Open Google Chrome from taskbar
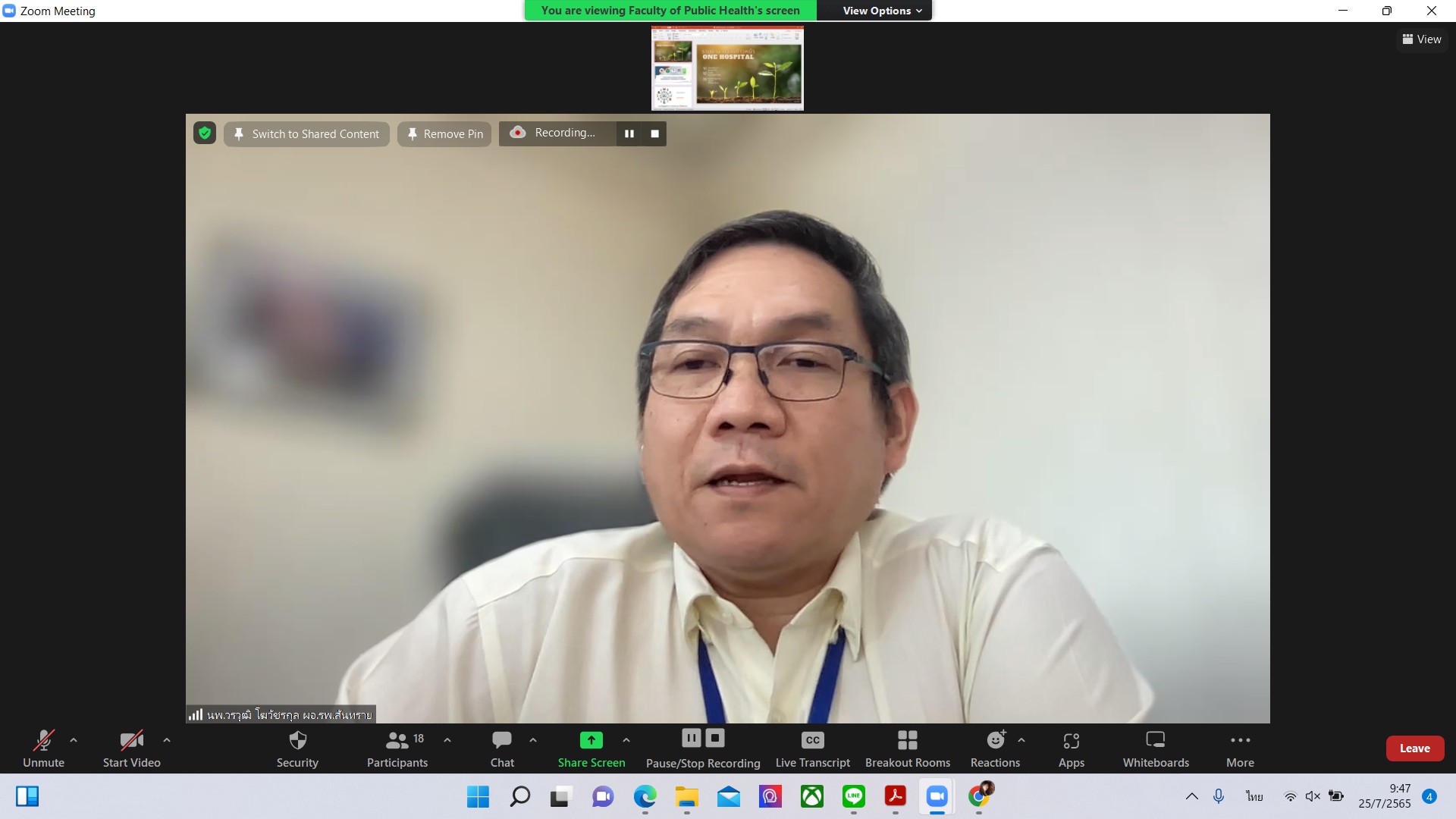1456x819 pixels. [979, 796]
